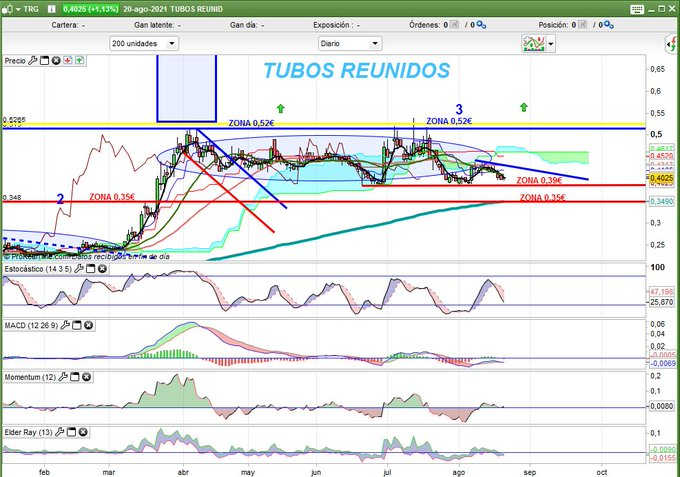
Task: Open the Posición list icon
Action: 582,25
